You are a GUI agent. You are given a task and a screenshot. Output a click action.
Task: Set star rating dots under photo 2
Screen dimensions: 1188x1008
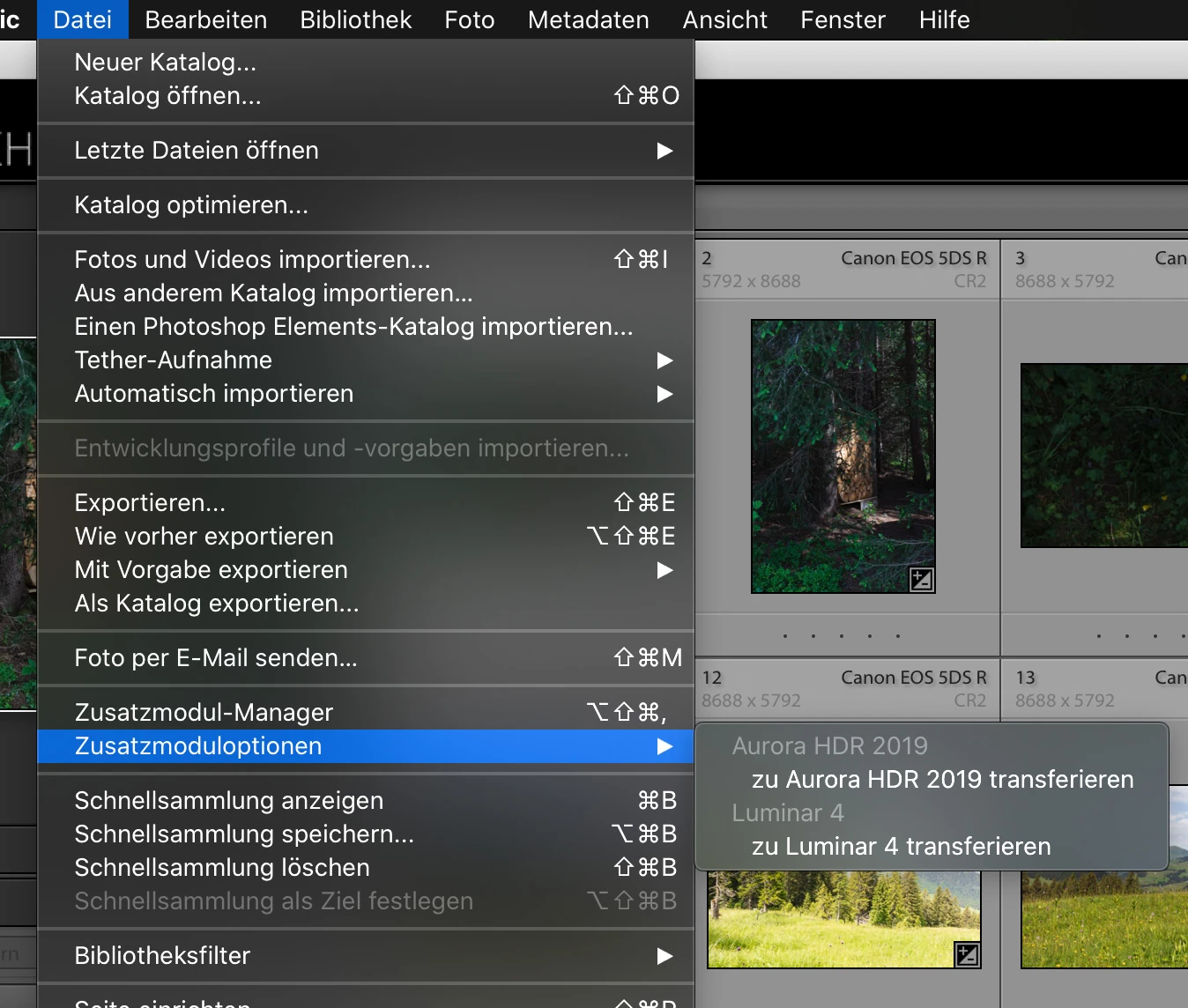pos(842,635)
